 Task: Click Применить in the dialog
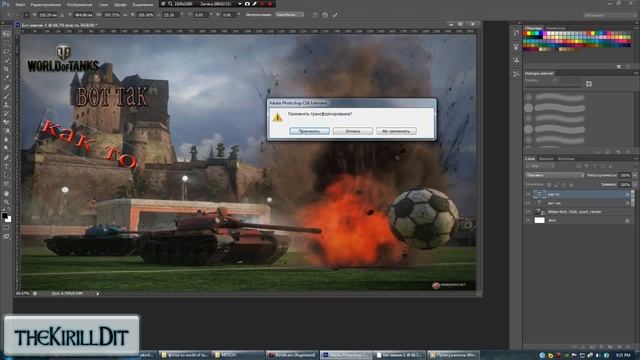click(x=309, y=131)
